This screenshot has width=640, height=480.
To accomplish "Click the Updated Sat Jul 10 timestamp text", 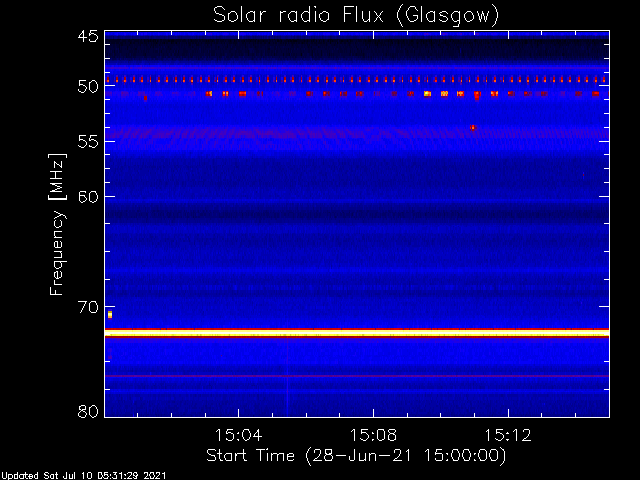I will click(84, 476).
